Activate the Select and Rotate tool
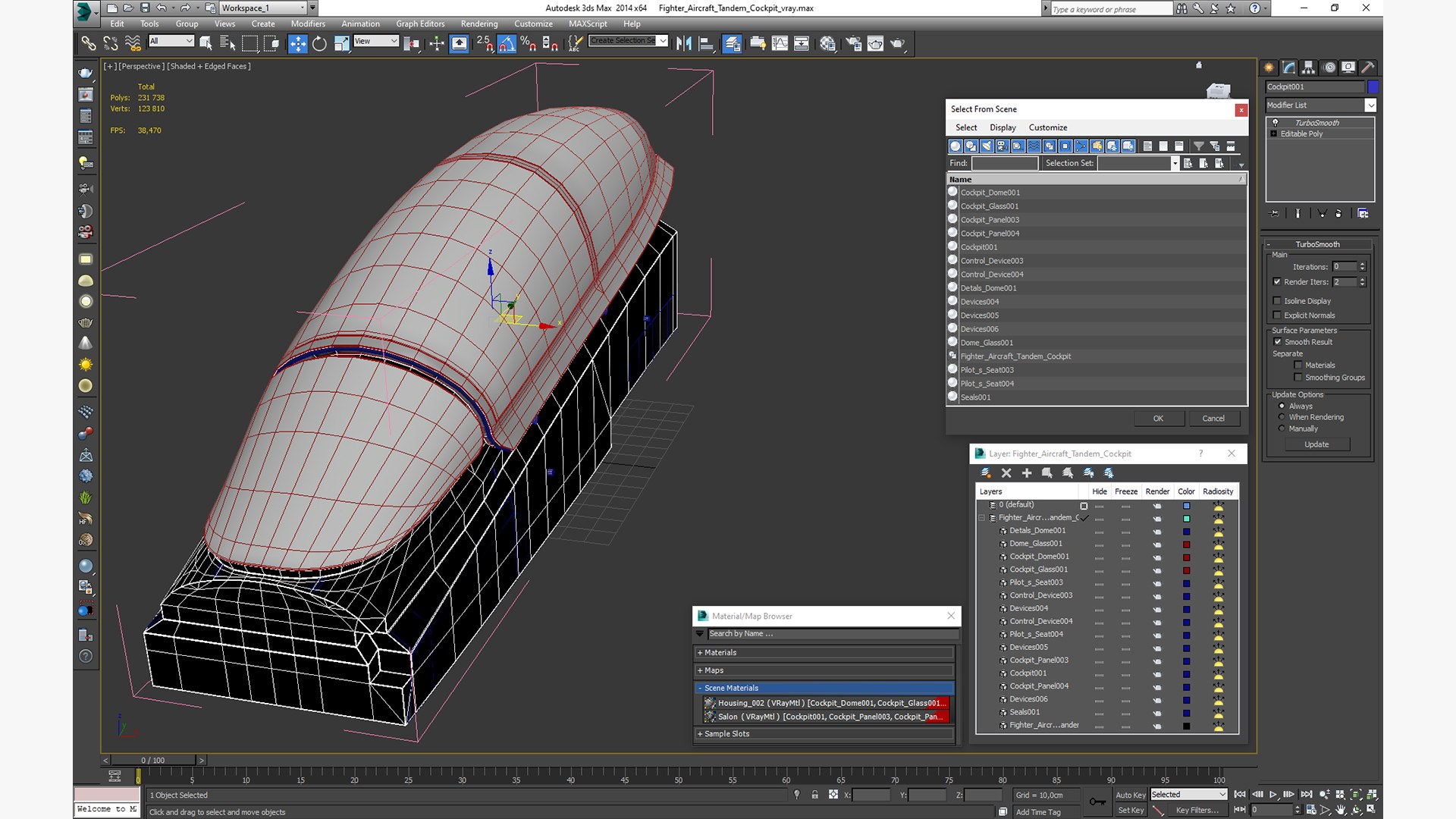The height and width of the screenshot is (819, 1456). [x=319, y=43]
